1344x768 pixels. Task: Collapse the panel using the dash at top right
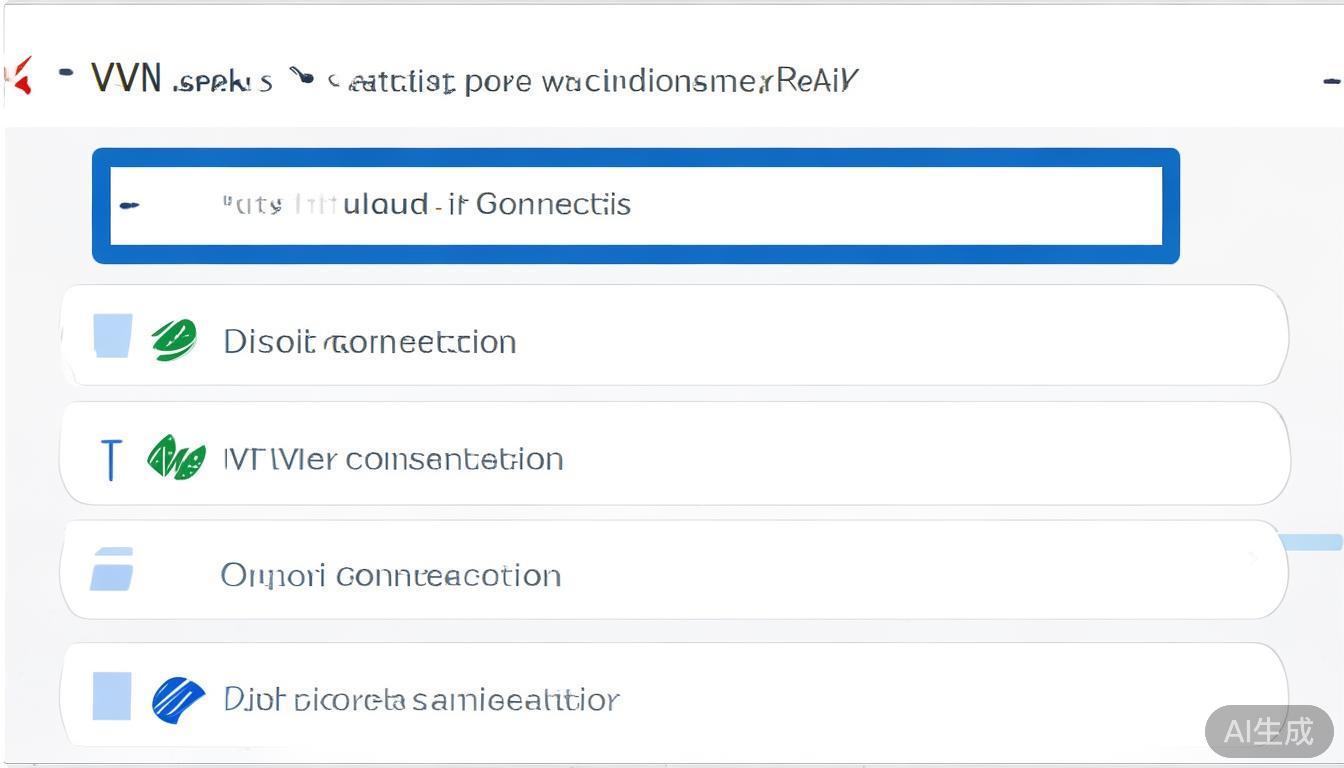tap(1331, 81)
